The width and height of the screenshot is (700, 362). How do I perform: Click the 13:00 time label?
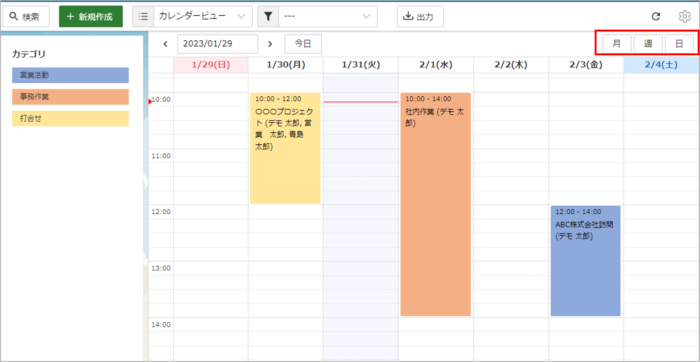[x=162, y=268]
